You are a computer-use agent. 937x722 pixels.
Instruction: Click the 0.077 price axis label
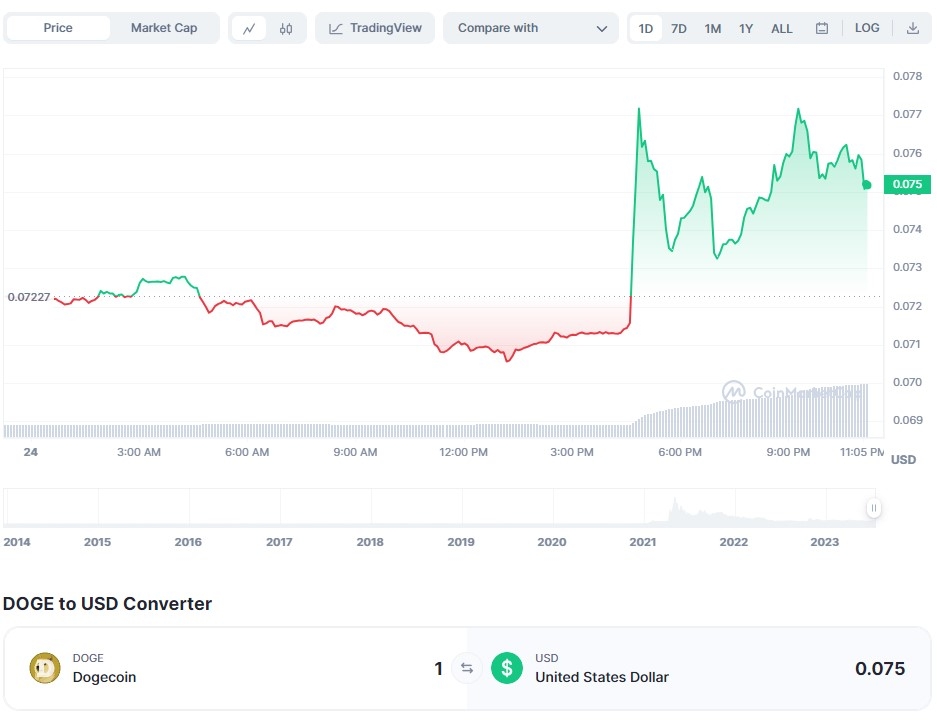907,114
